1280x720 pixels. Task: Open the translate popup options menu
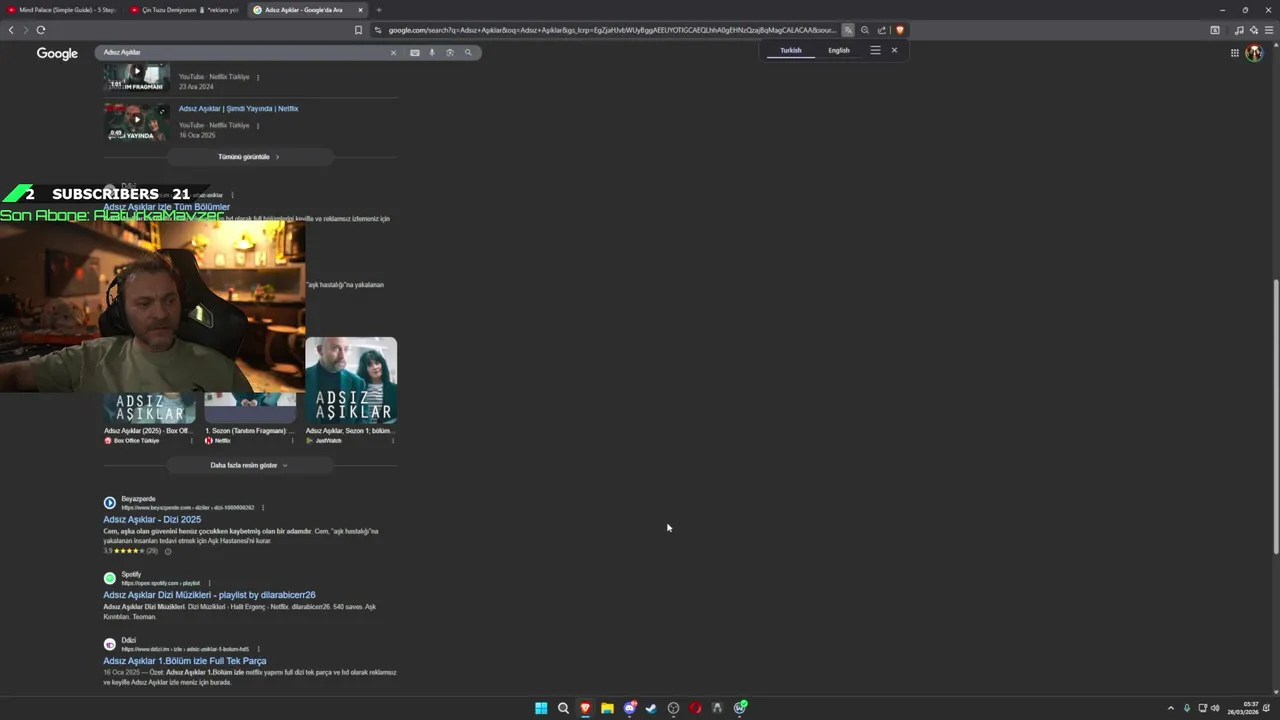tap(875, 50)
